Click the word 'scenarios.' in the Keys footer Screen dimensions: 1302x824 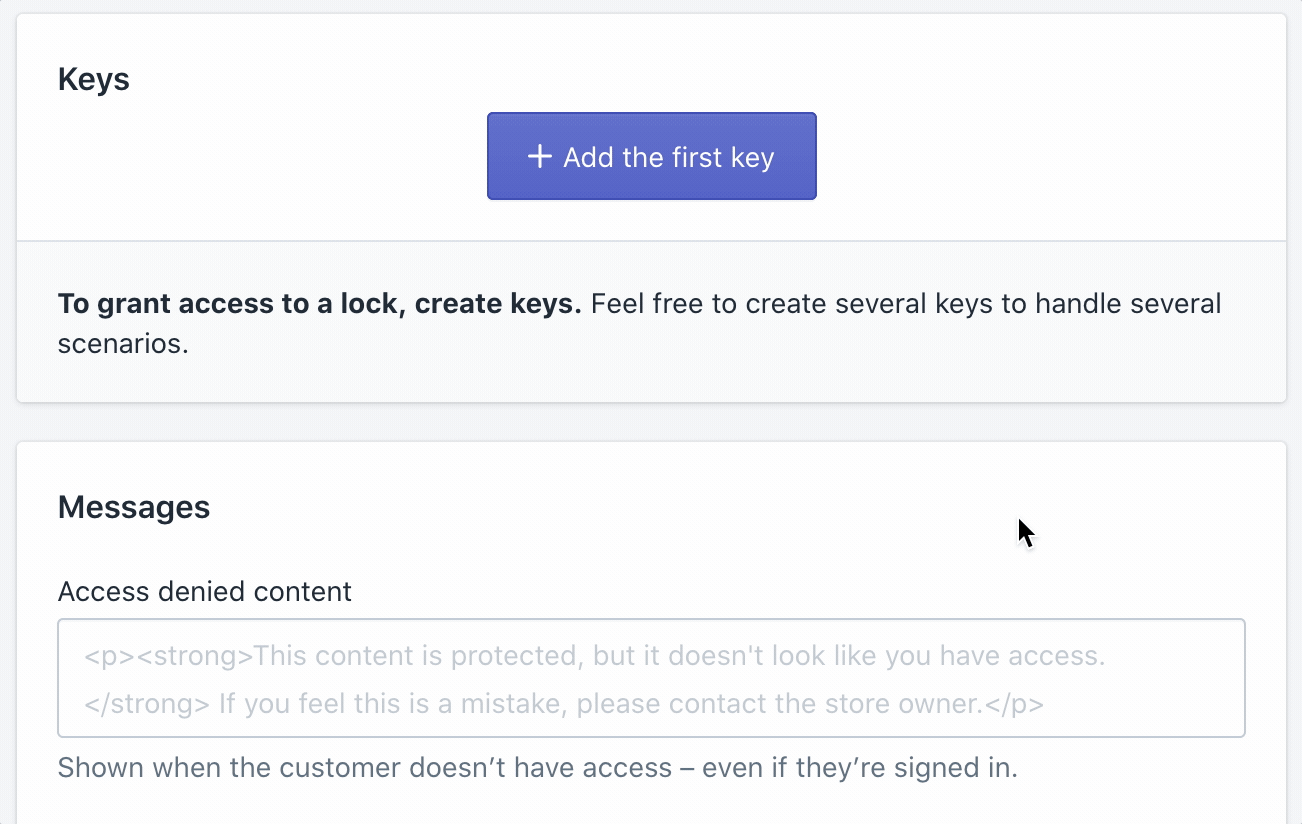123,345
